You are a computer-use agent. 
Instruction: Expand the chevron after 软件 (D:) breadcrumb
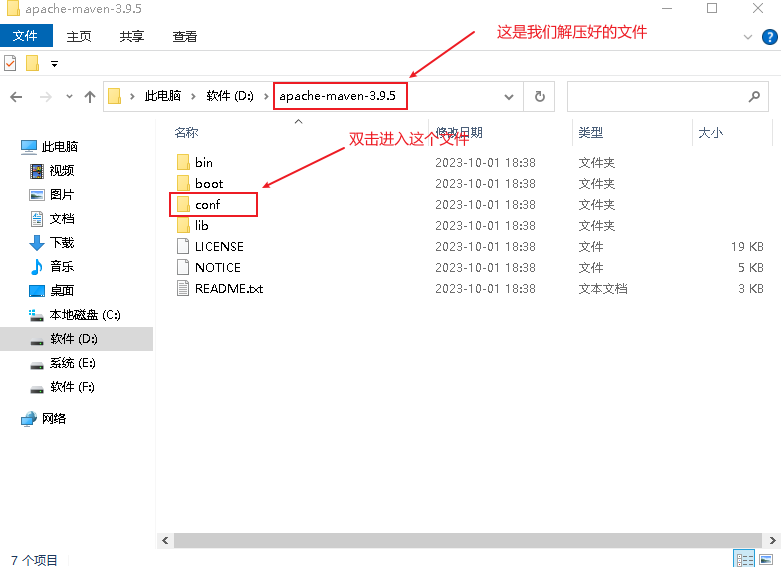266,96
